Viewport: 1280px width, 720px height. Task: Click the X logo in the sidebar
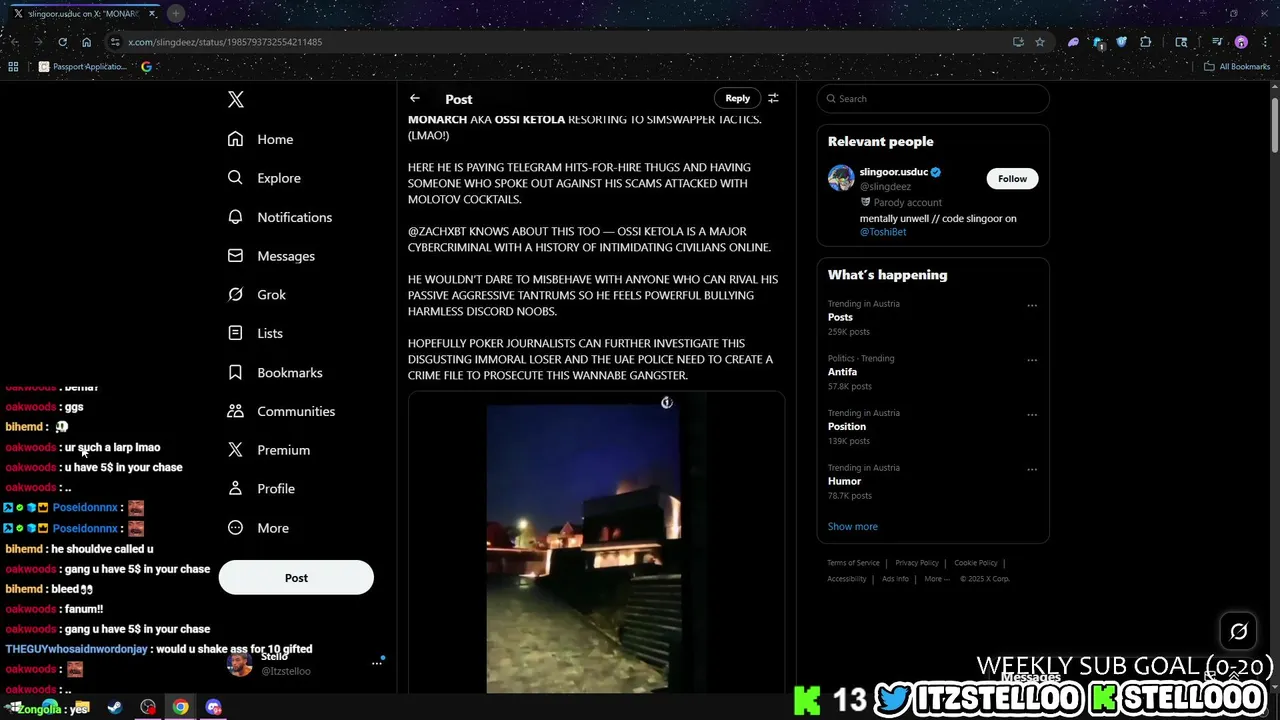[x=236, y=99]
